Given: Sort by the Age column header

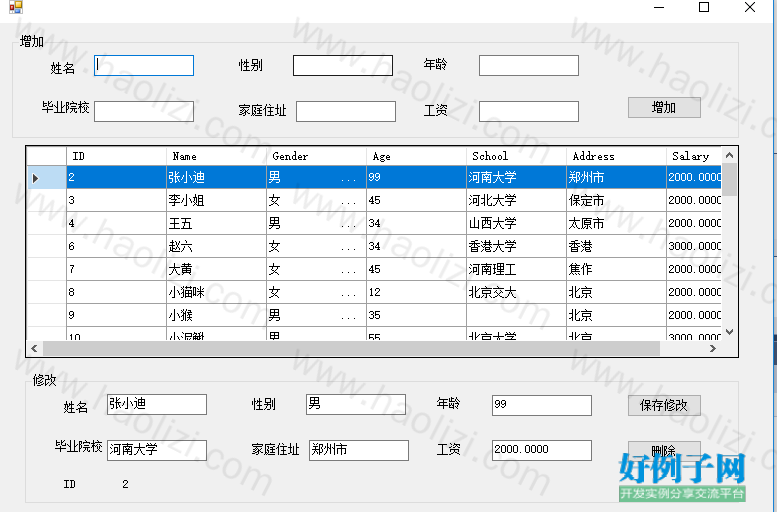Looking at the screenshot, I should [416, 156].
